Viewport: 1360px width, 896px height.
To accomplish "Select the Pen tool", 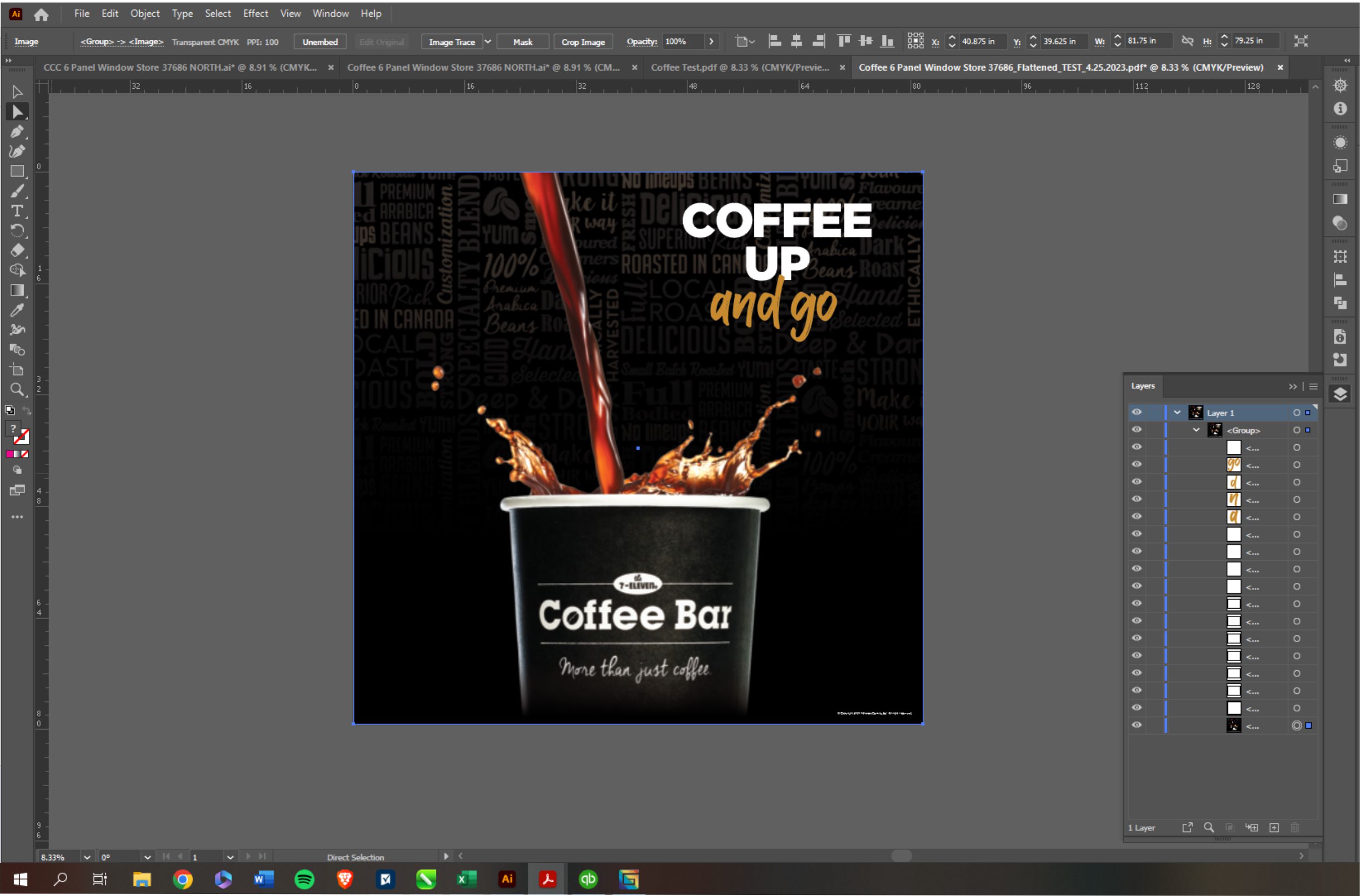I will click(17, 132).
